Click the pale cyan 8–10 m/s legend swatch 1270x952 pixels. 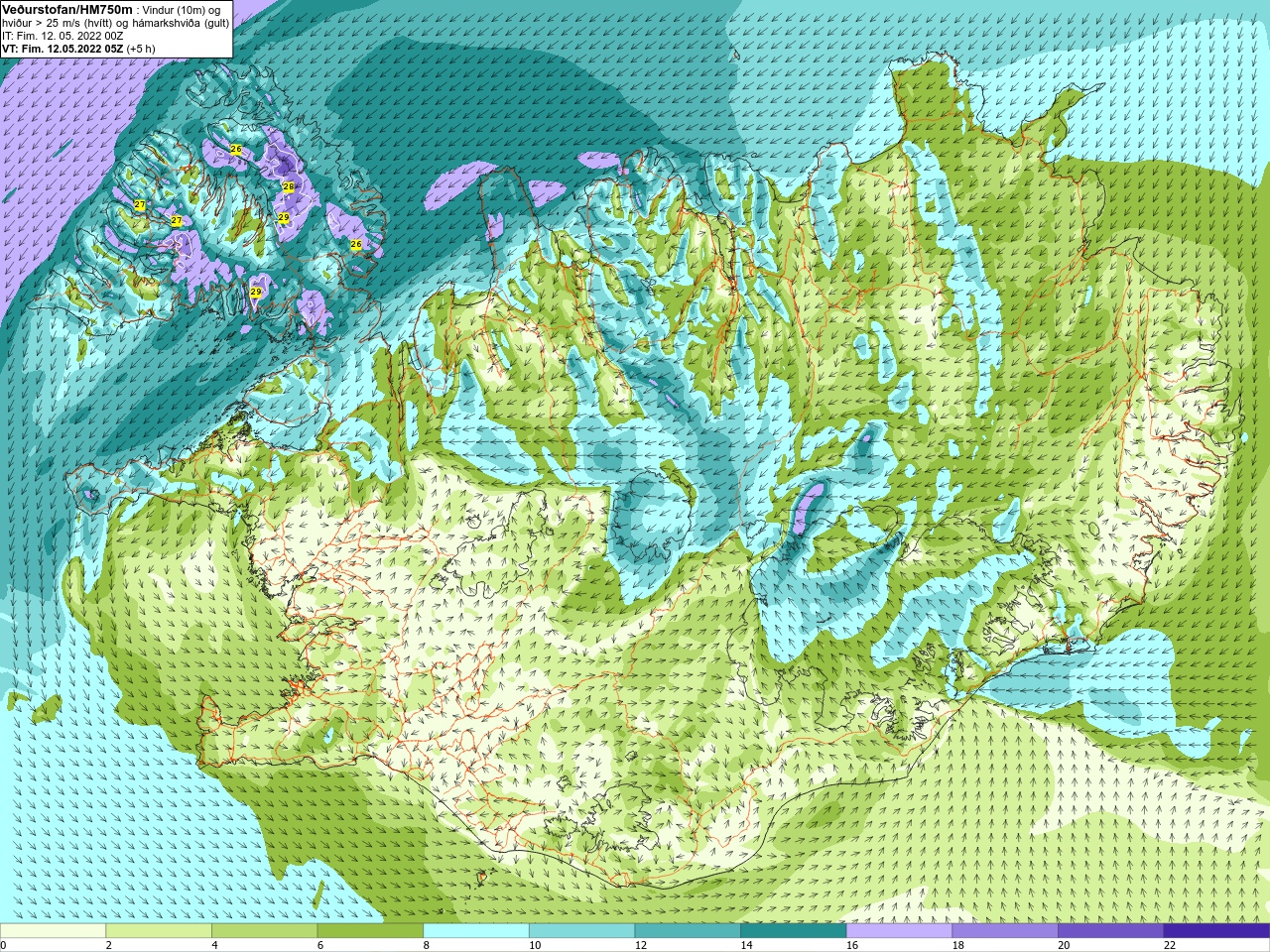tap(476, 931)
